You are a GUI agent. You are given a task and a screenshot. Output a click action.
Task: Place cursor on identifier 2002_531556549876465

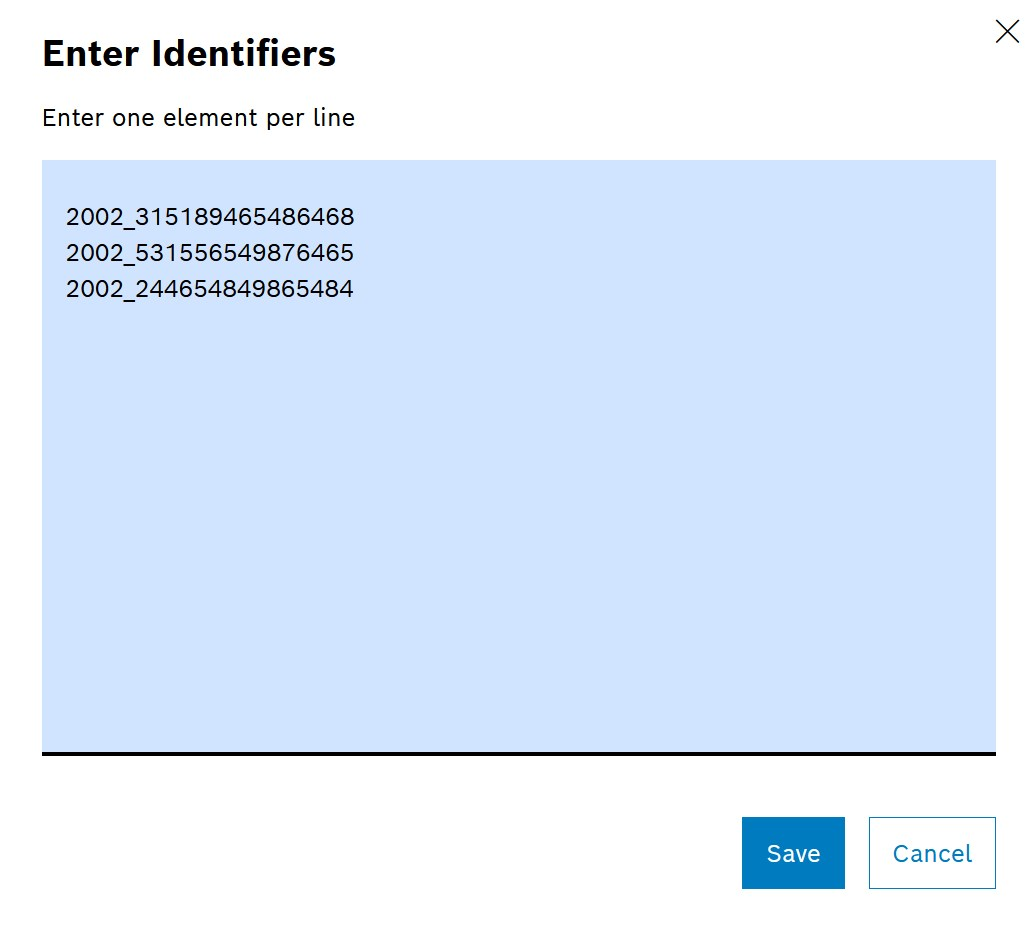210,253
